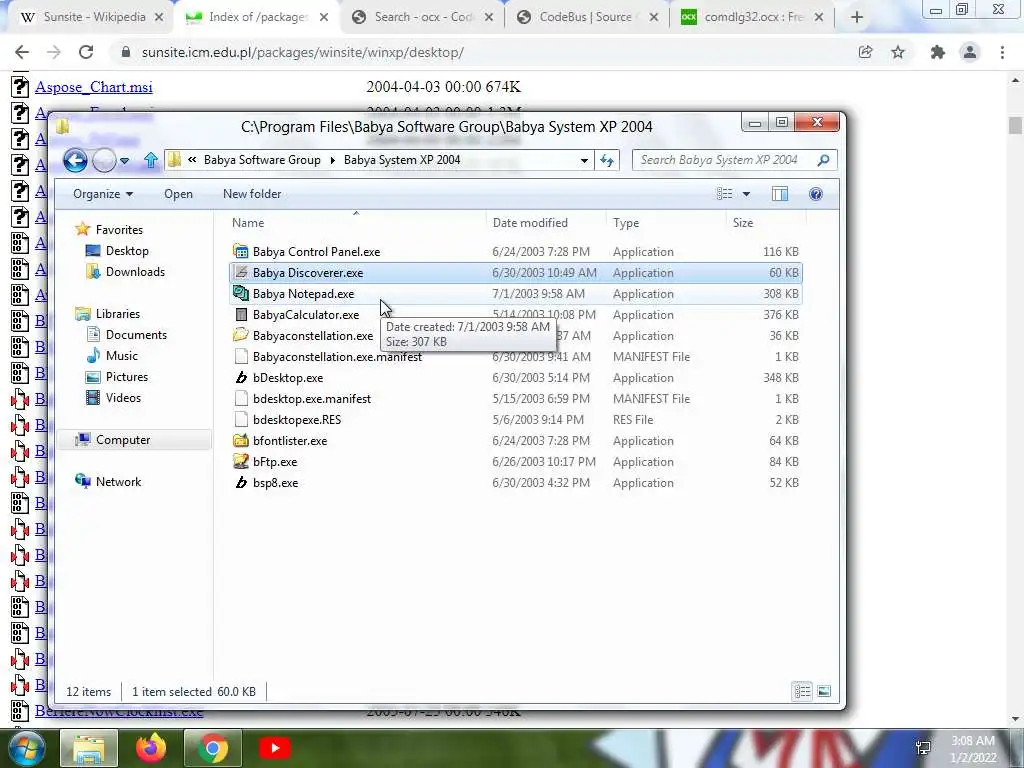Open Explorer help with the question mark icon
This screenshot has height=768, width=1024.
click(816, 194)
